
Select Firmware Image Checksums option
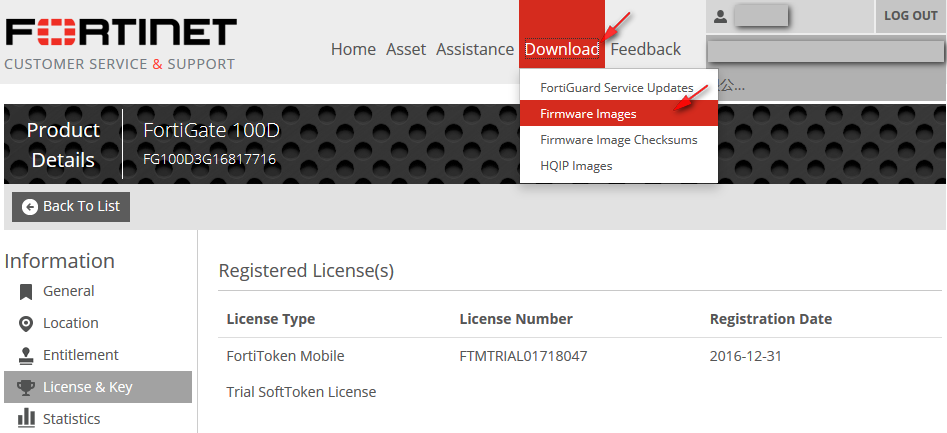(618, 140)
